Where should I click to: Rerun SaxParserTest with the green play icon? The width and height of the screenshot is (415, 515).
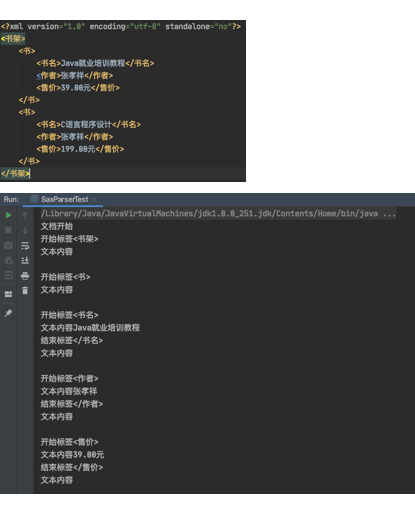coord(8,216)
